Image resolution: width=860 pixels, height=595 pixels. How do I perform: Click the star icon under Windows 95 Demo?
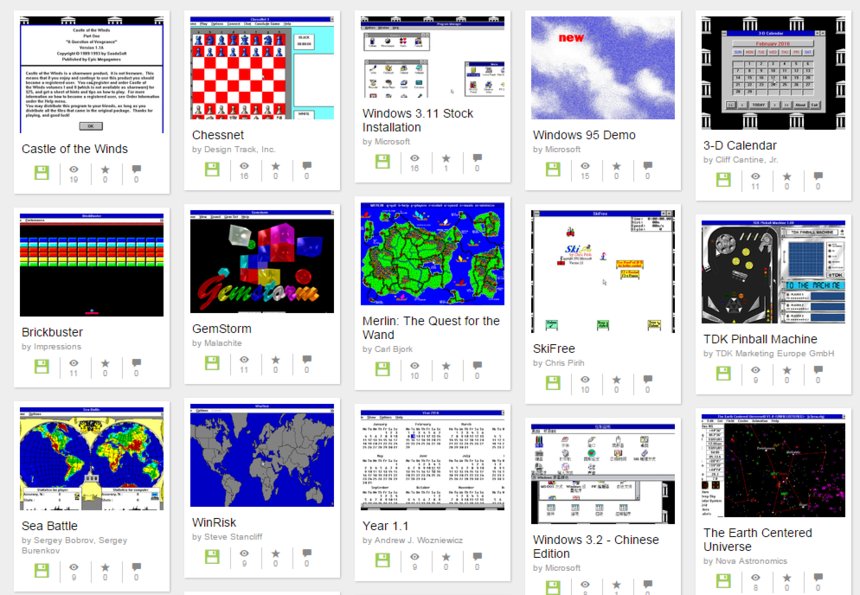point(617,166)
